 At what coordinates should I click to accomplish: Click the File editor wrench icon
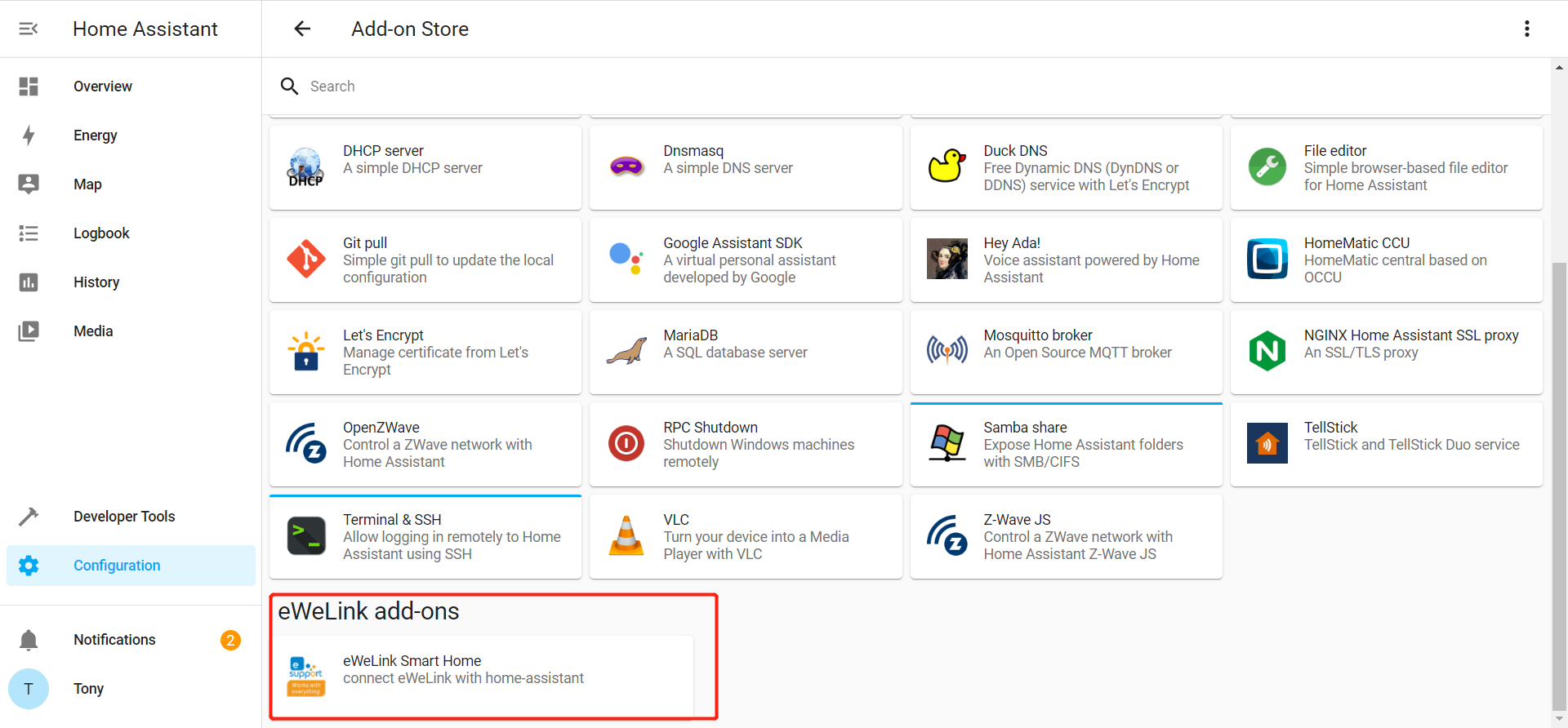[1267, 167]
